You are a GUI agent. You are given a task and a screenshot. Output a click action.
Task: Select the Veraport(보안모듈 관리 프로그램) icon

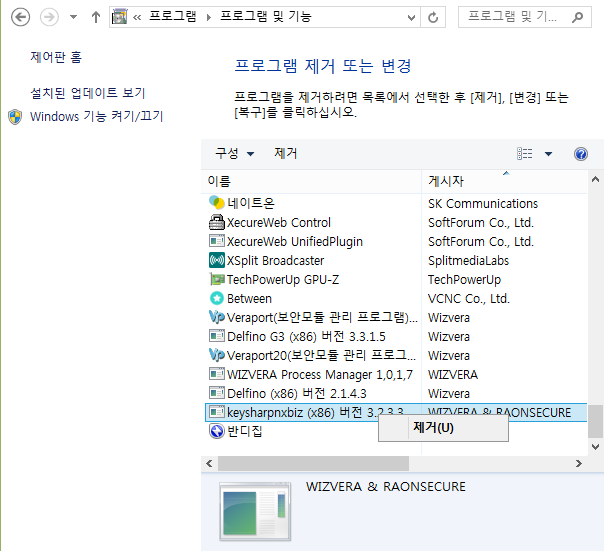216,317
